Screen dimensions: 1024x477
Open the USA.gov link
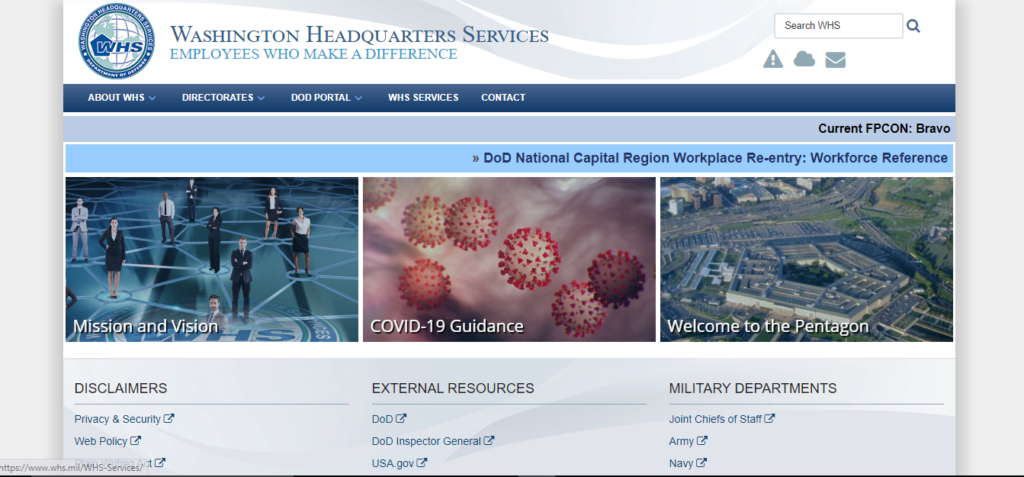[393, 463]
